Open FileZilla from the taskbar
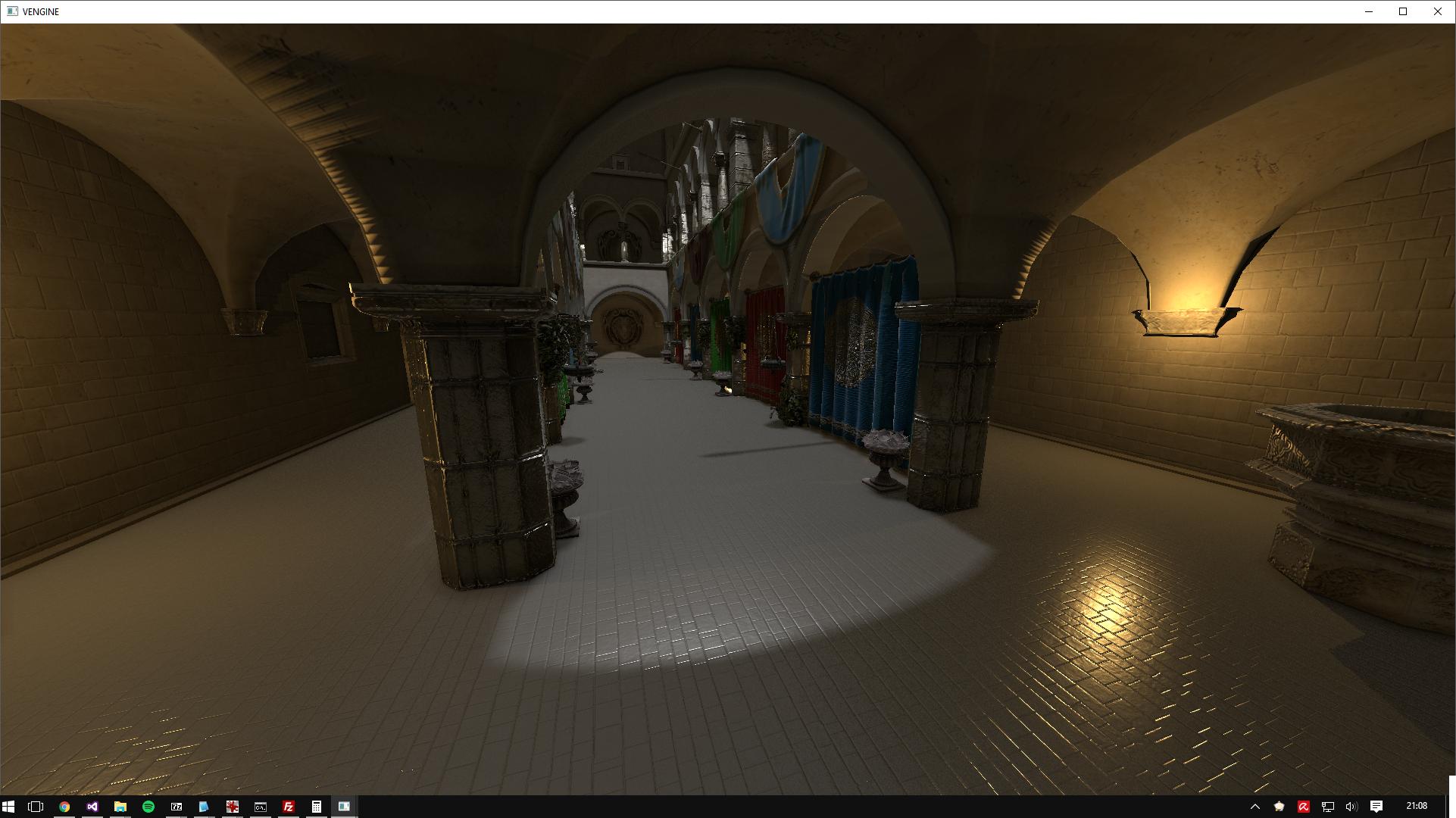 (288, 807)
